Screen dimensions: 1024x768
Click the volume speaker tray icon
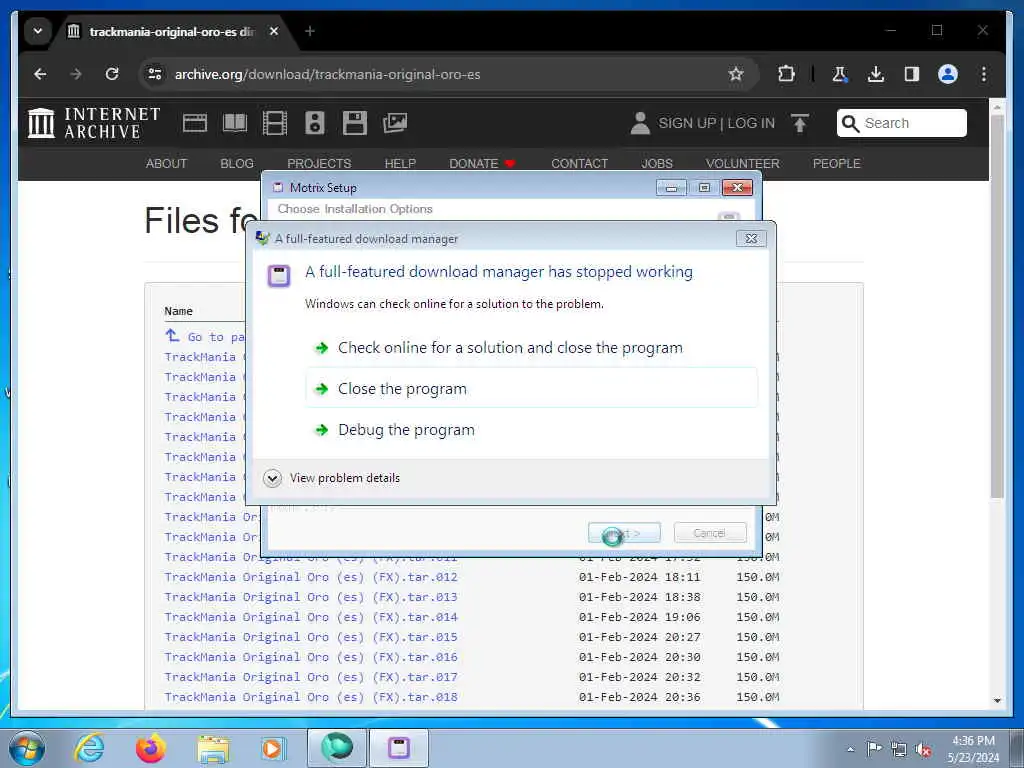click(x=923, y=750)
